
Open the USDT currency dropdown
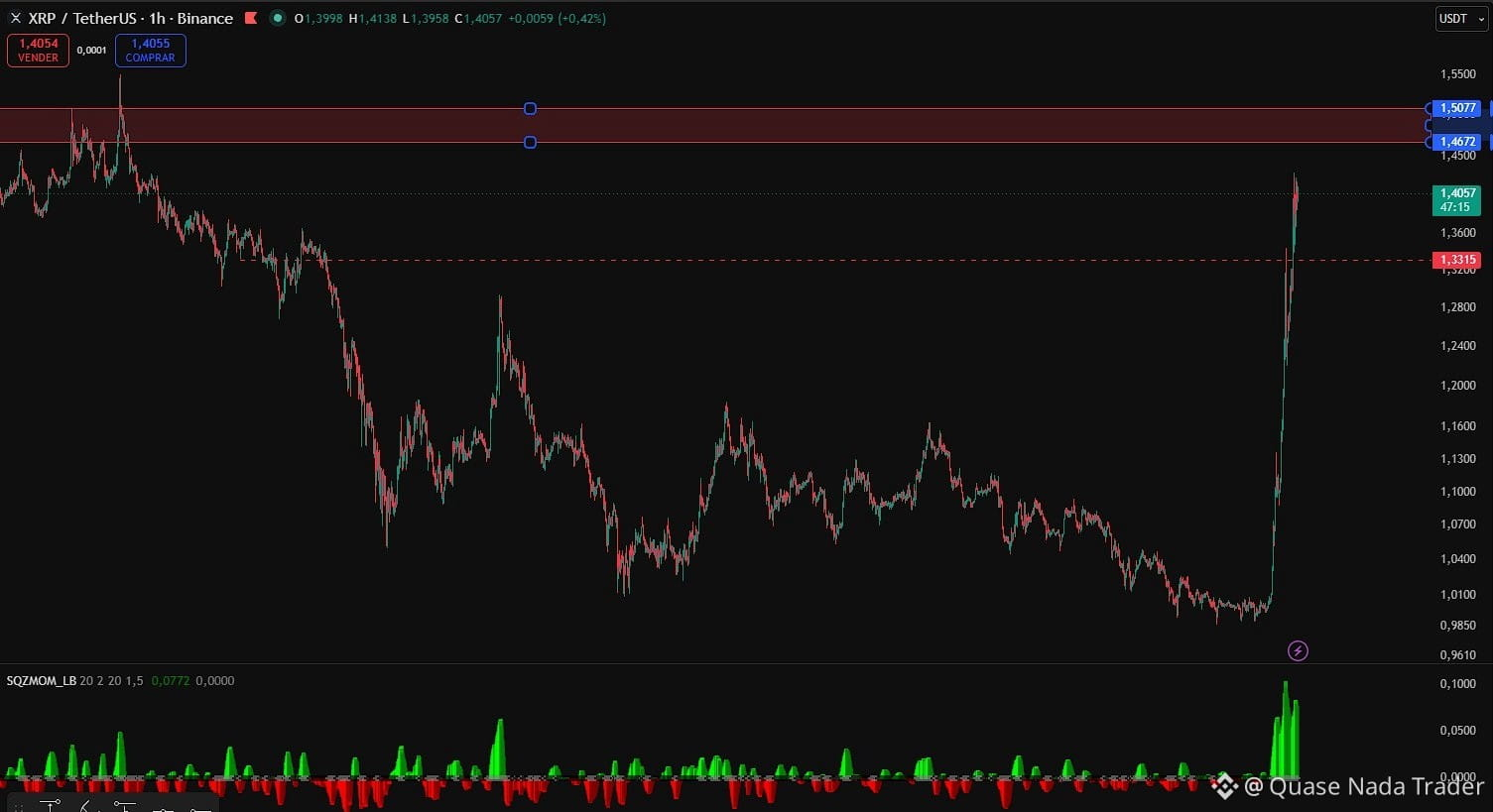coord(1462,19)
